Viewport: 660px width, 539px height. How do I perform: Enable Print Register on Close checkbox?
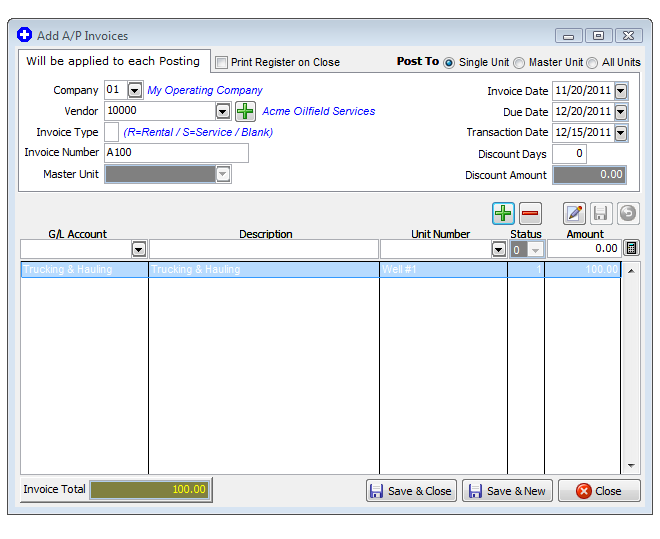pos(221,62)
